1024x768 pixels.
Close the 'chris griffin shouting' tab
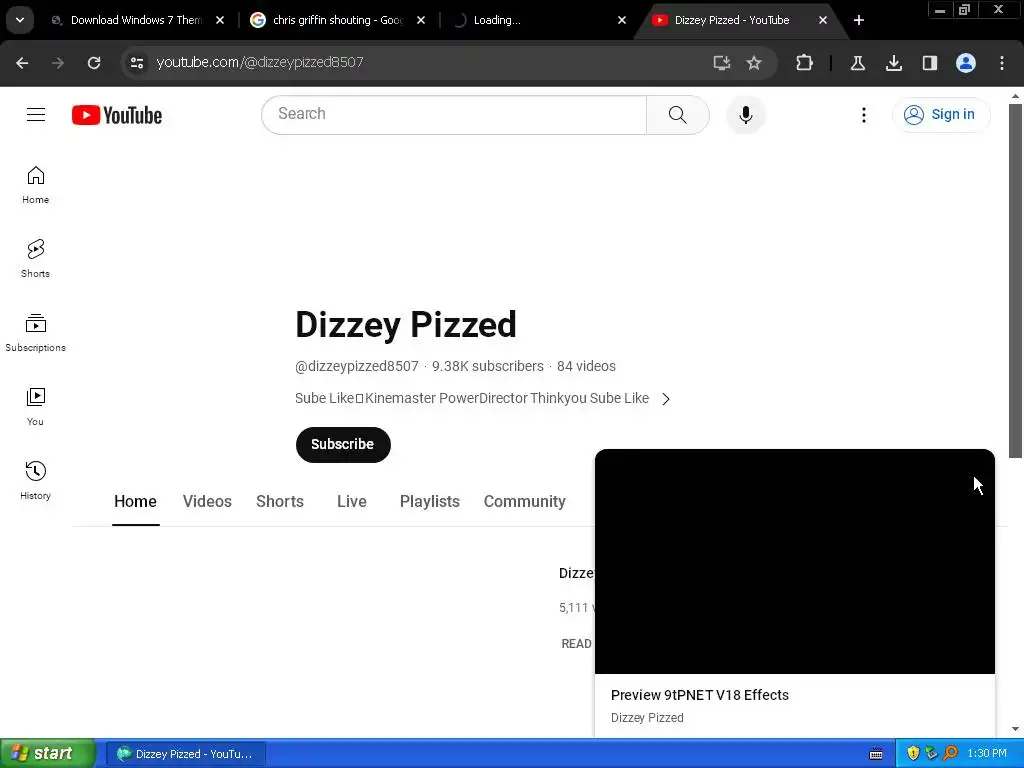point(421,20)
